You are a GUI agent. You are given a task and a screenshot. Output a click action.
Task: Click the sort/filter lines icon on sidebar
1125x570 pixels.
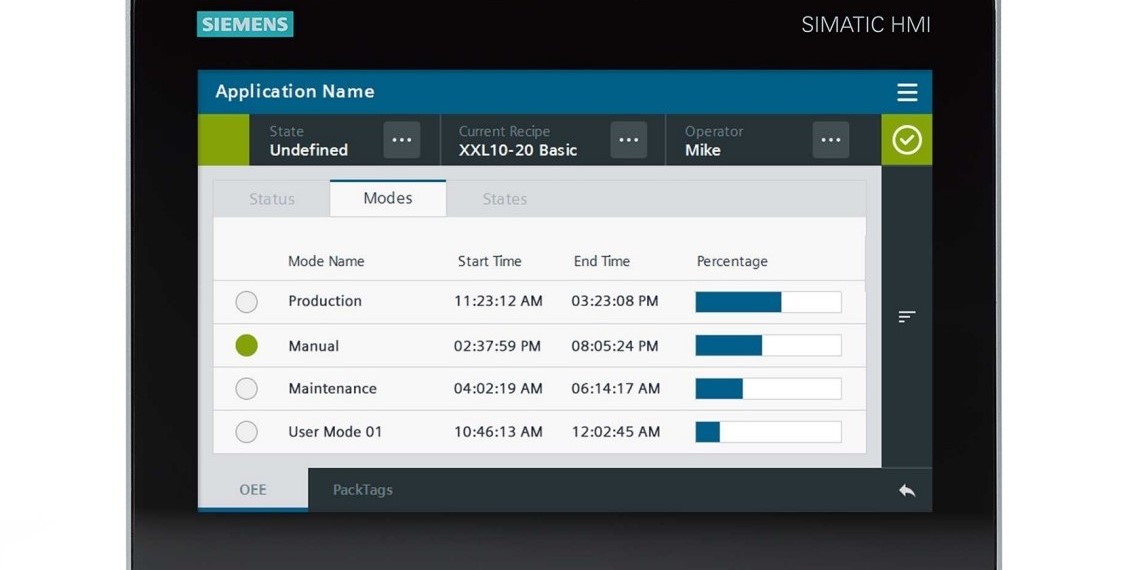click(906, 317)
